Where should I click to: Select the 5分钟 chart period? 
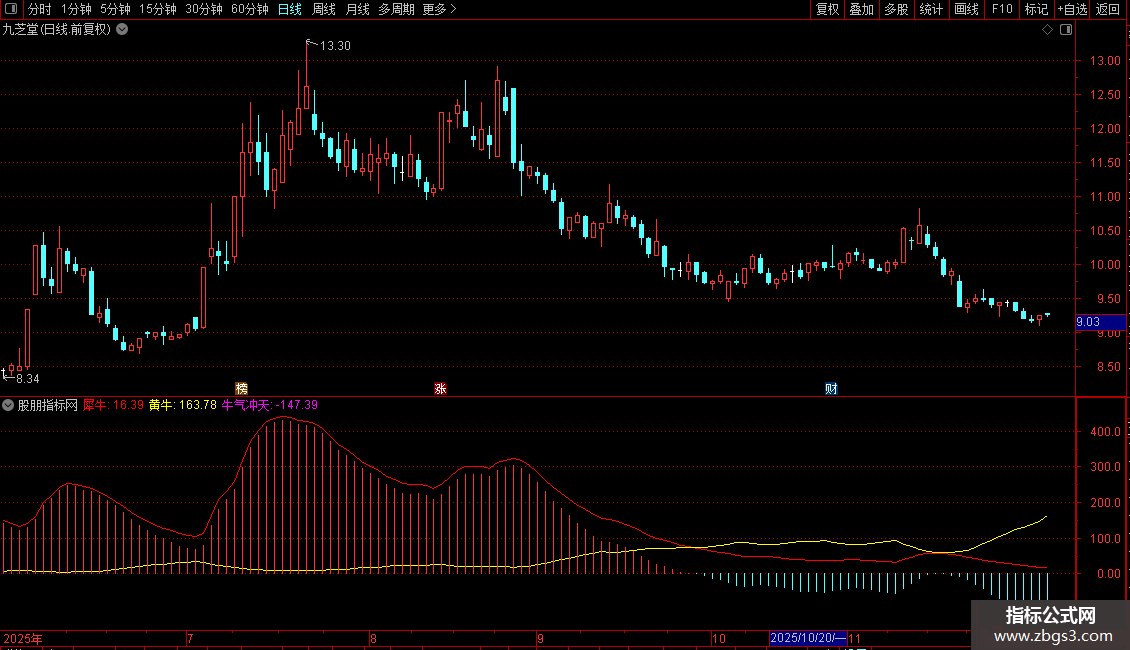click(x=114, y=9)
